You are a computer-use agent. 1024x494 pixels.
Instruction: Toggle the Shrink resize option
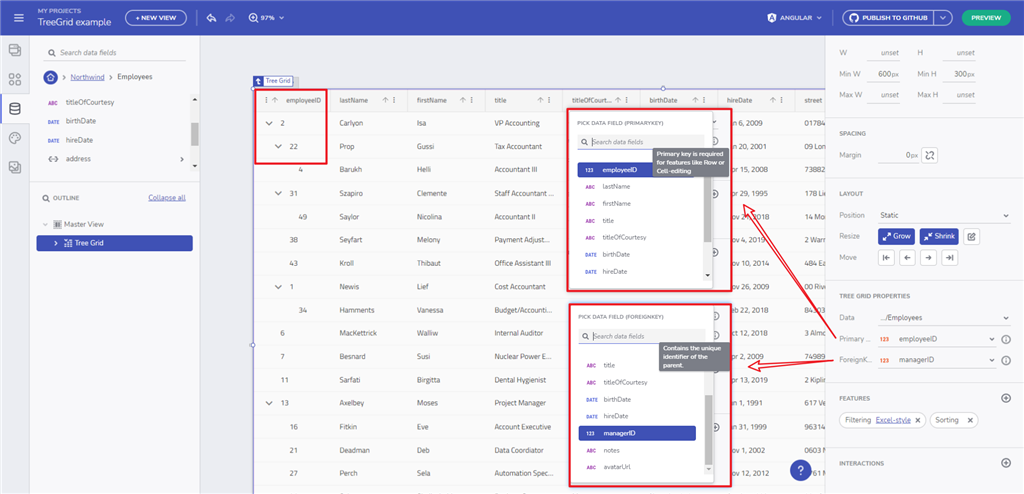[939, 236]
